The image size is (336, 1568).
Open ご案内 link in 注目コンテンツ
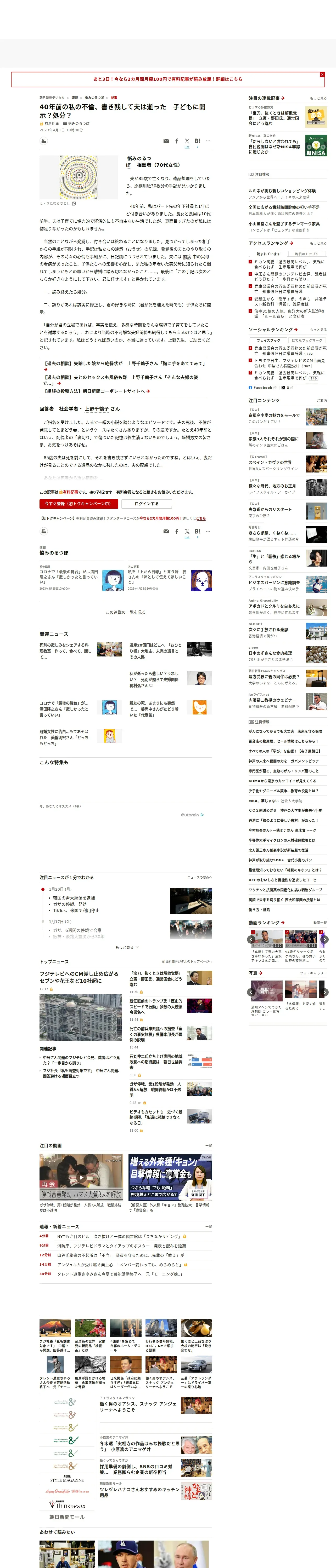point(322,401)
